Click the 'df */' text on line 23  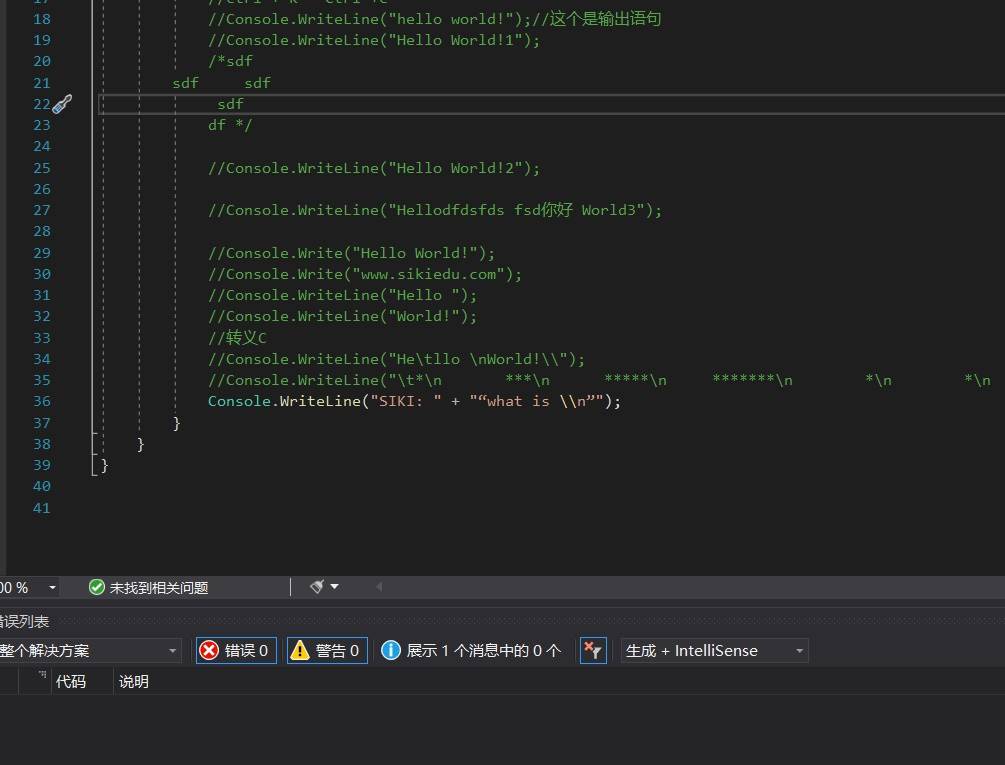point(230,125)
